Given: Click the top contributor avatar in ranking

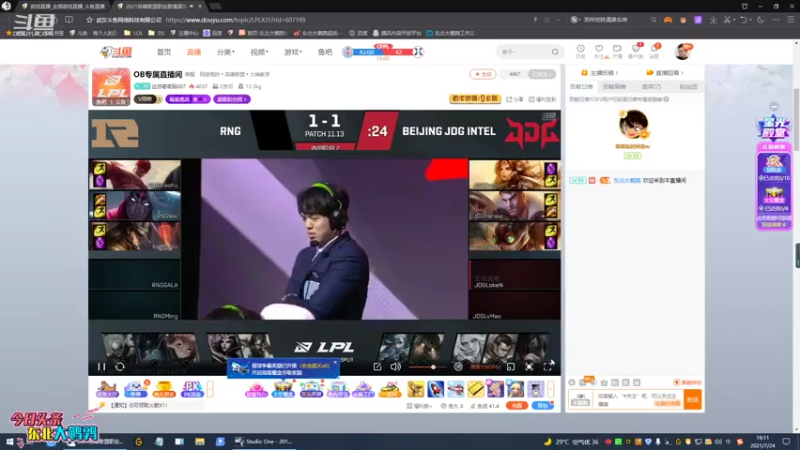Looking at the screenshot, I should click(x=633, y=124).
